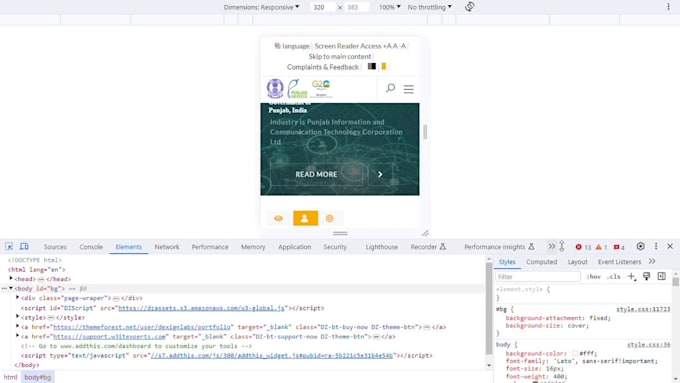
Task: Click the orange eye icon tab
Action: (x=278, y=218)
